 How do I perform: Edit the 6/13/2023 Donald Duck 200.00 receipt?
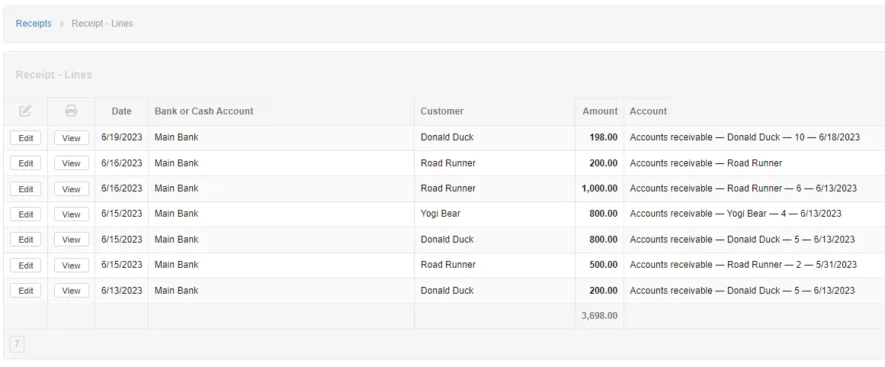point(26,291)
